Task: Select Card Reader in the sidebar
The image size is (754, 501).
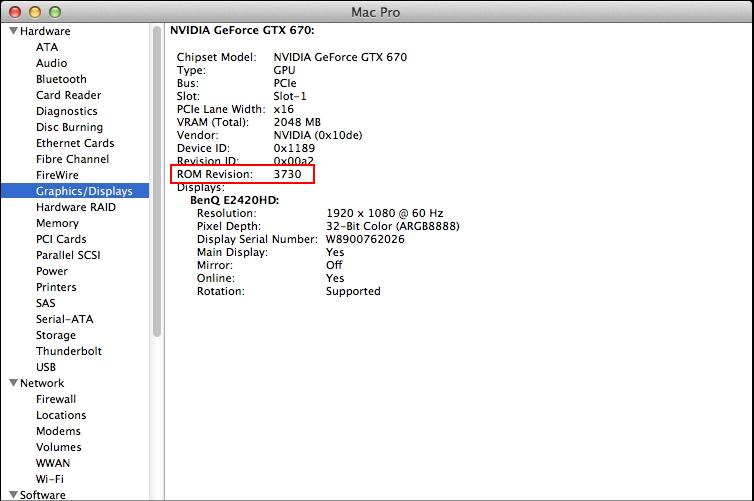Action: [68, 95]
